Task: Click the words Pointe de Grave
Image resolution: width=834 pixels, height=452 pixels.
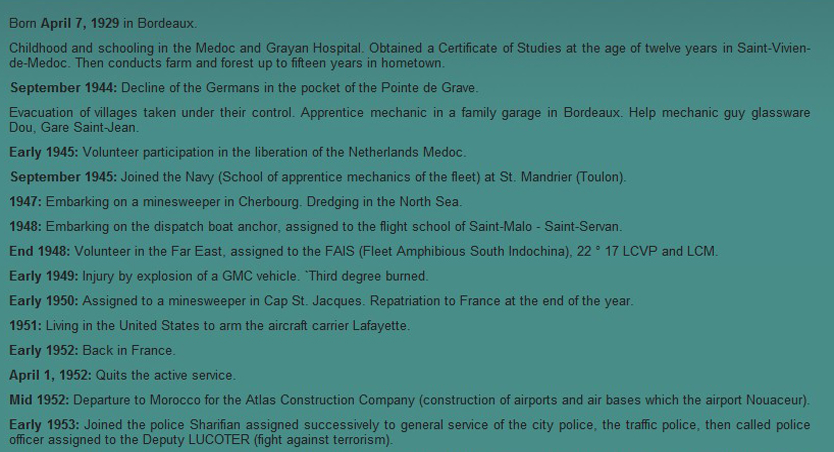Action: click(x=428, y=88)
